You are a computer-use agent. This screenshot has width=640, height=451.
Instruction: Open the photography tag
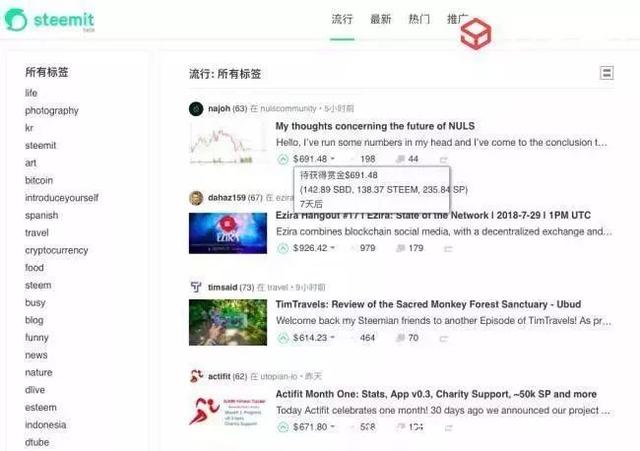52,111
